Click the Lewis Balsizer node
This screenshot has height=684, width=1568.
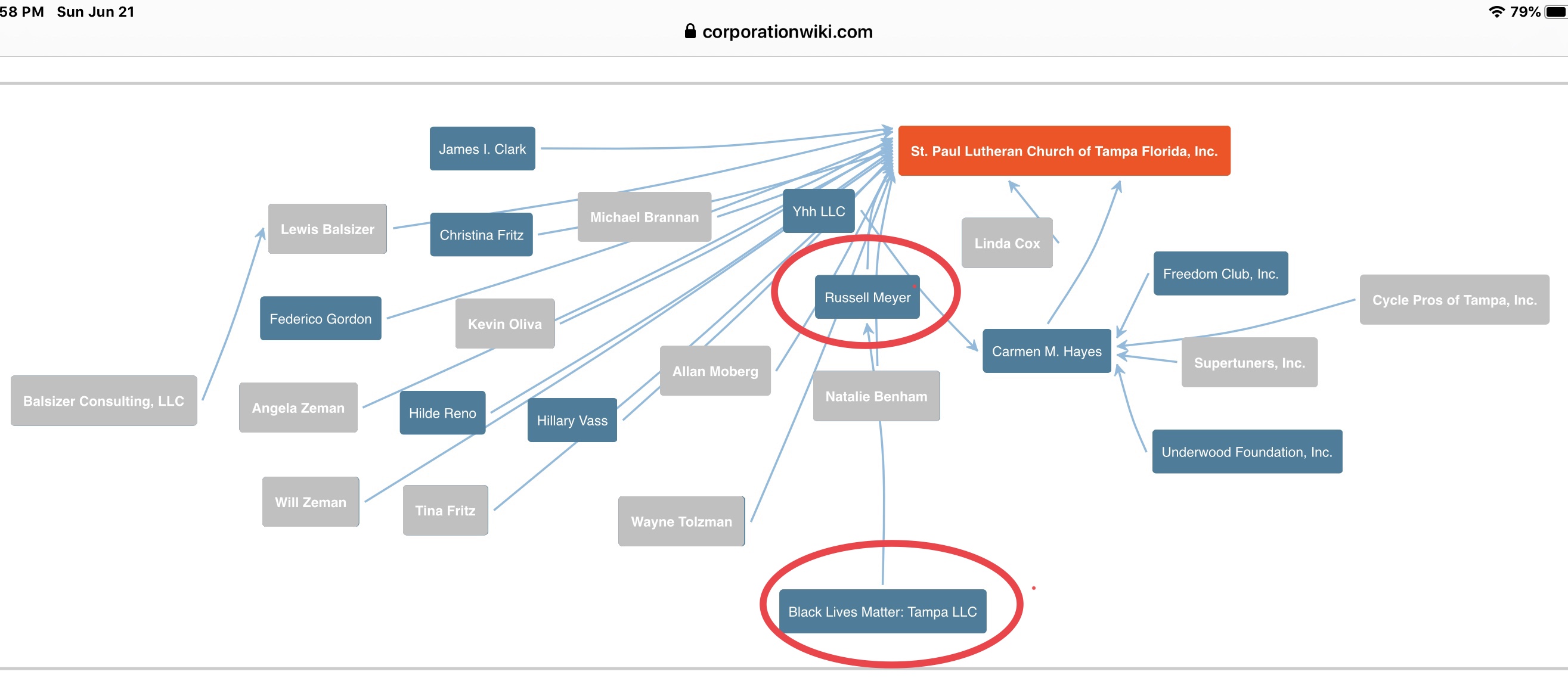(x=327, y=229)
